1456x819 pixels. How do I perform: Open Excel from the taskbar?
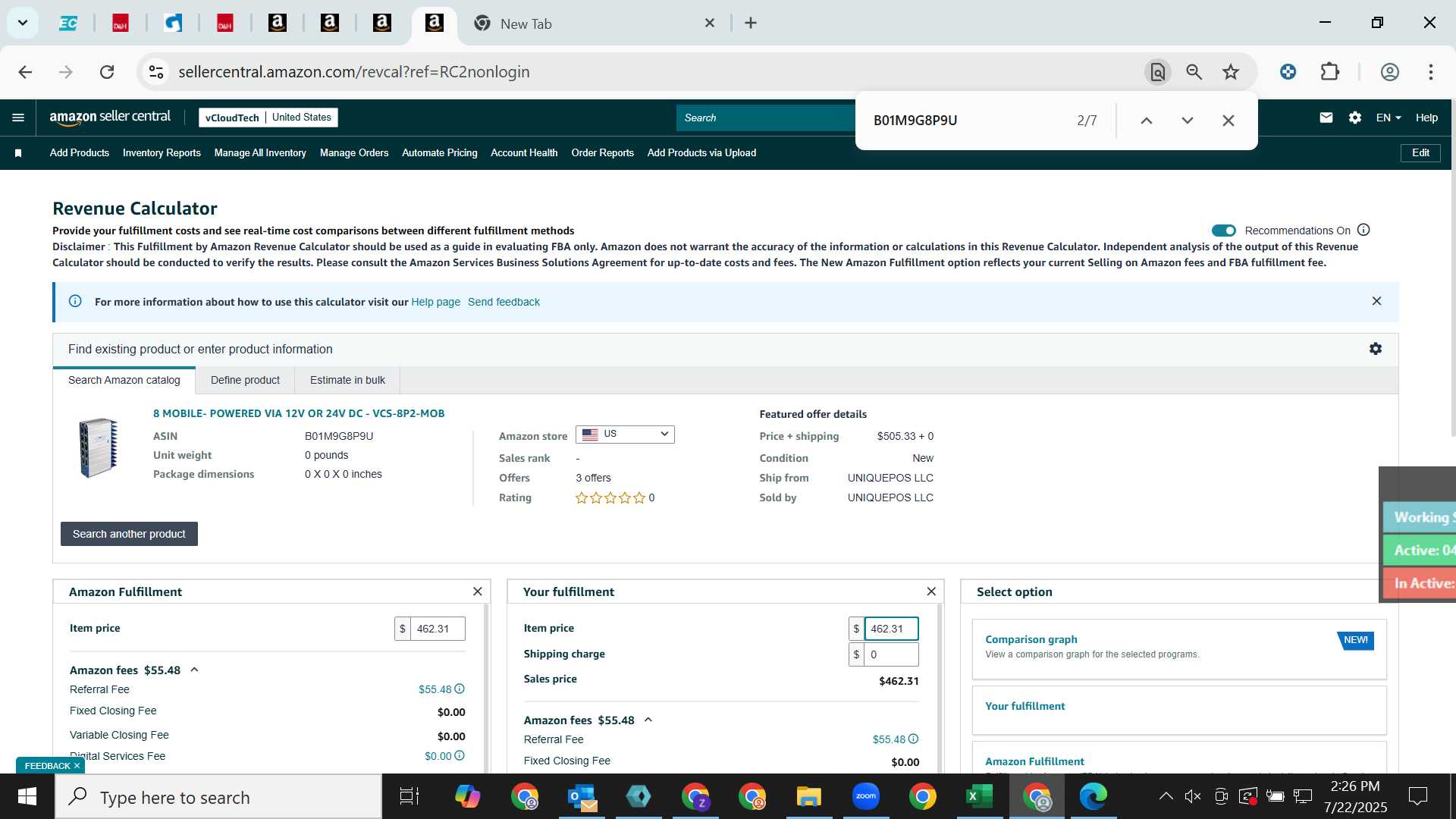pos(979,797)
